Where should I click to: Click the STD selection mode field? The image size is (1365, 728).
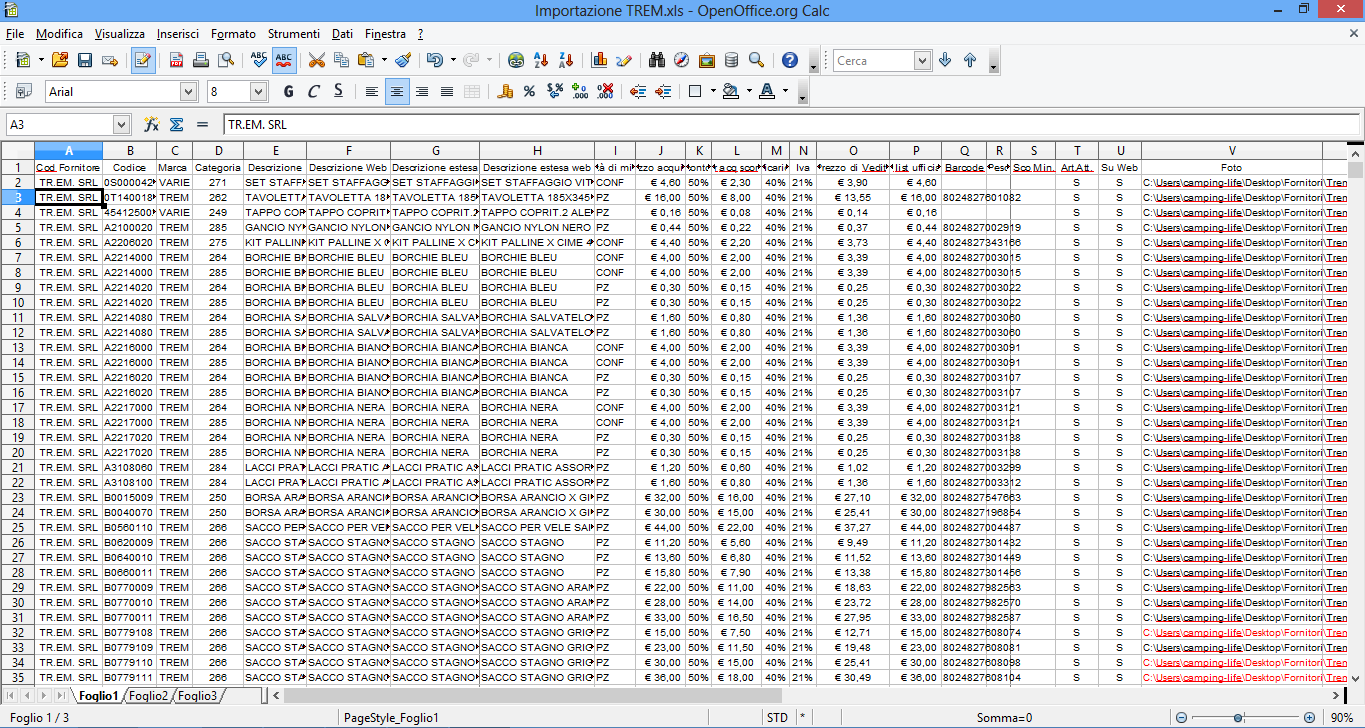[x=777, y=717]
